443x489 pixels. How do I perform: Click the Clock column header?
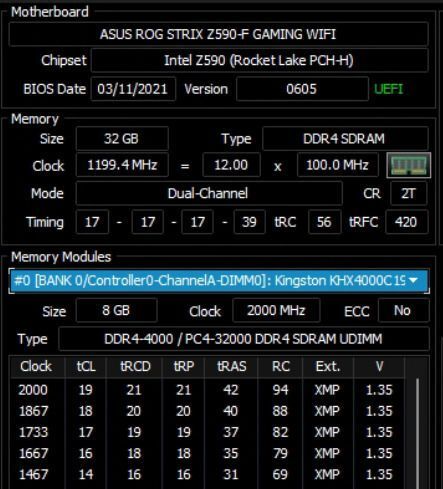point(37,367)
